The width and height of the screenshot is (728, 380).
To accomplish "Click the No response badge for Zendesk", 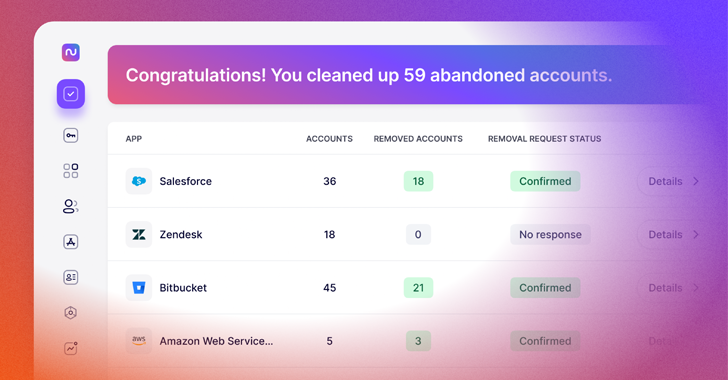I will (x=550, y=235).
